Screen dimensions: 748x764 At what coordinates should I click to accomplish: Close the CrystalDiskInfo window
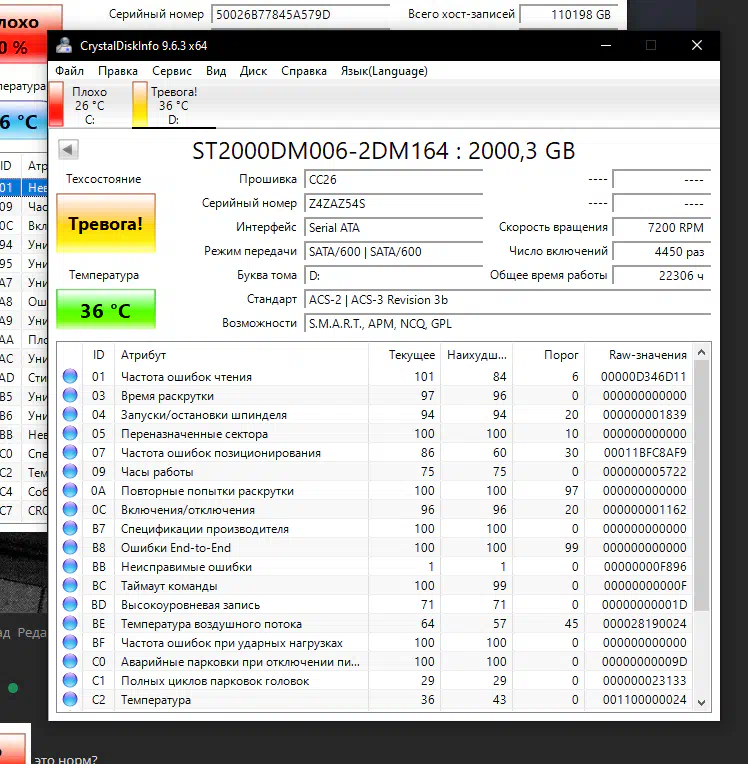pos(697,45)
